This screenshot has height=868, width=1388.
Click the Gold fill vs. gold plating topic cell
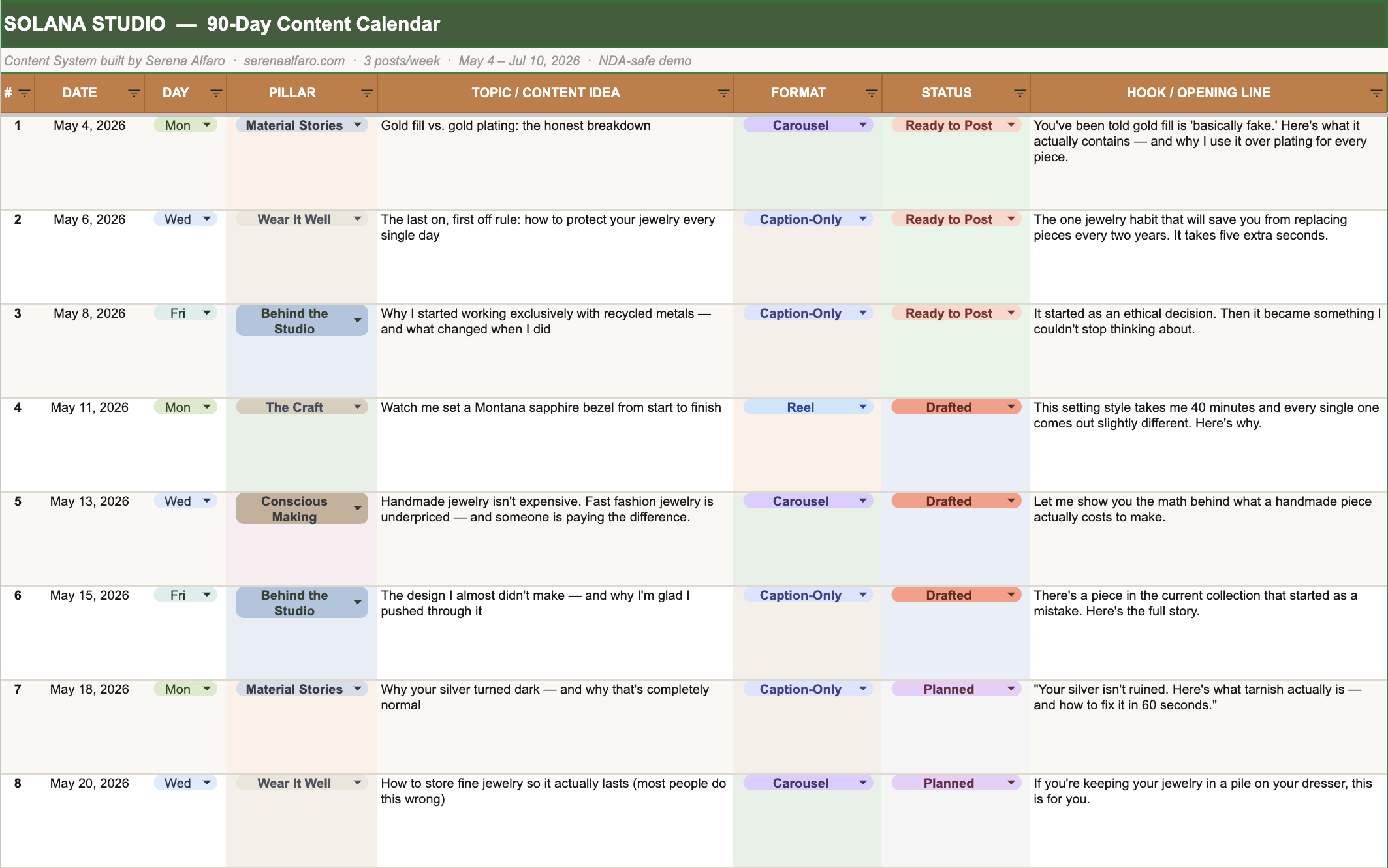[516, 125]
